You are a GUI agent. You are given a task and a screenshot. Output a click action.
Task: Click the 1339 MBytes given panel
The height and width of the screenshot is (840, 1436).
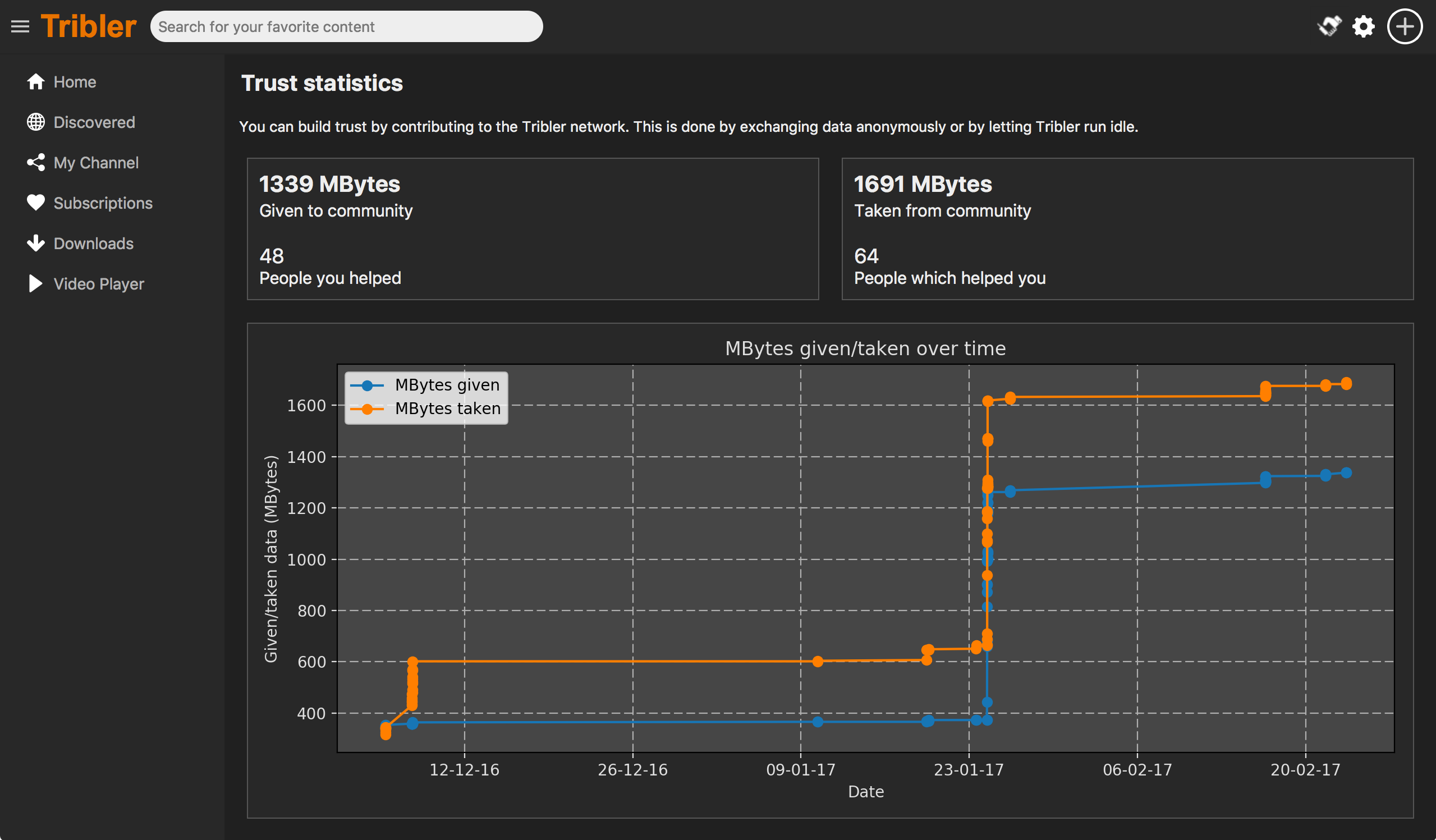point(532,228)
